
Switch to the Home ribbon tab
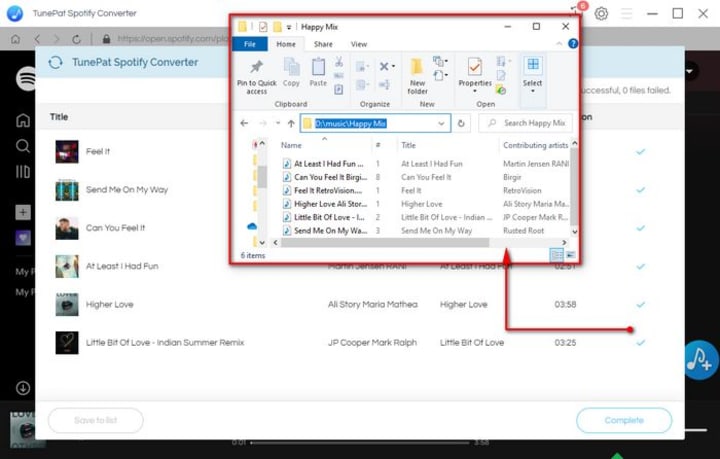286,44
